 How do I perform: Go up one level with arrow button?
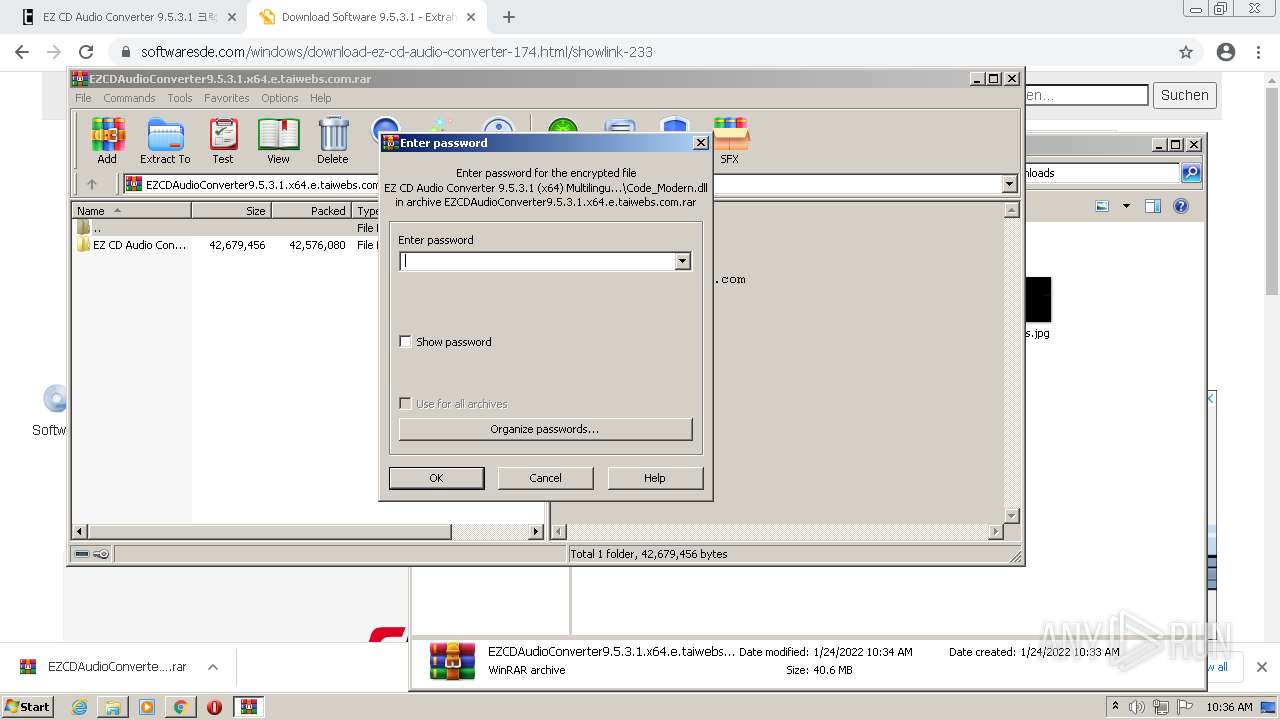92,184
